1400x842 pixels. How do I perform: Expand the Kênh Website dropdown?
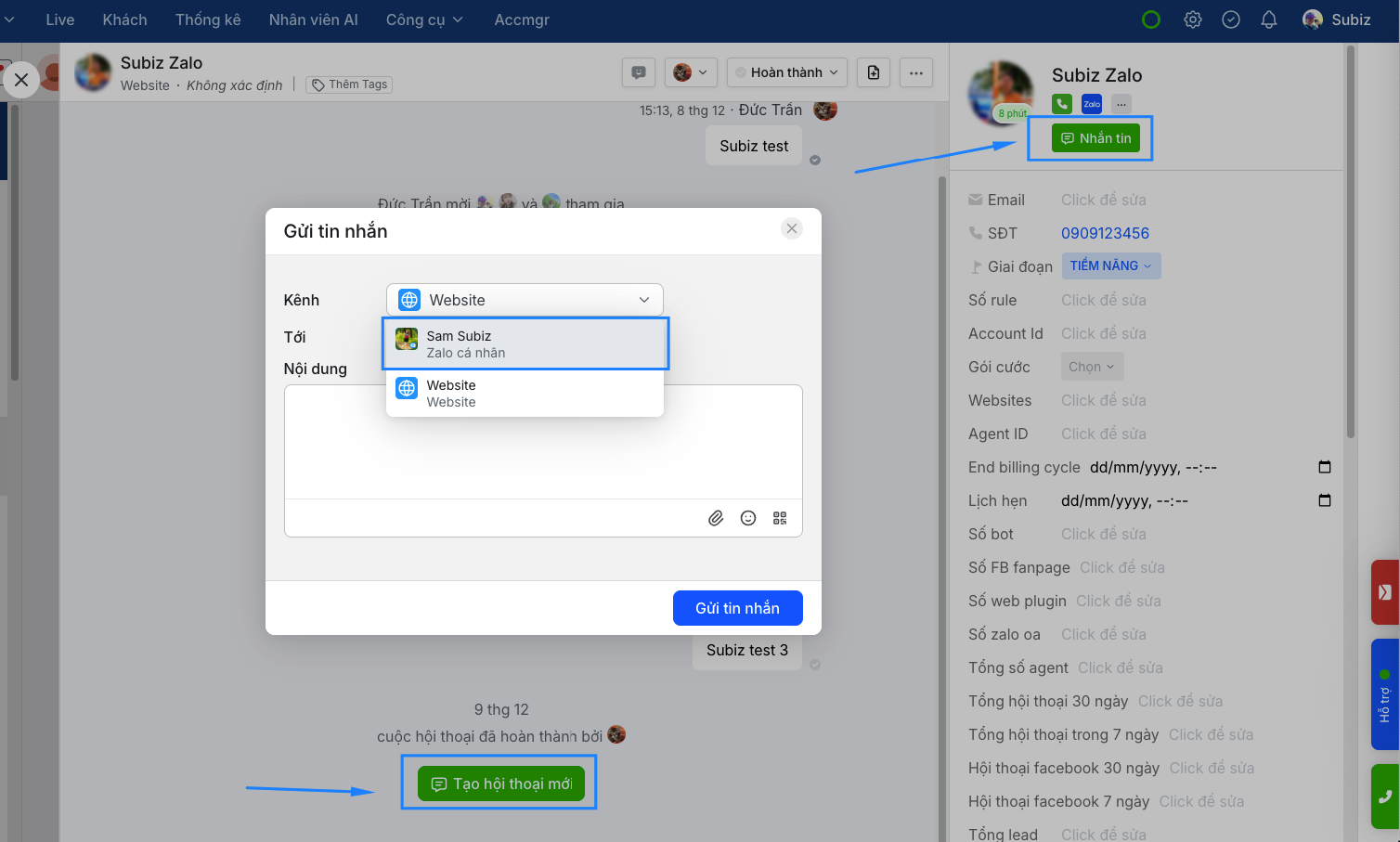525,300
